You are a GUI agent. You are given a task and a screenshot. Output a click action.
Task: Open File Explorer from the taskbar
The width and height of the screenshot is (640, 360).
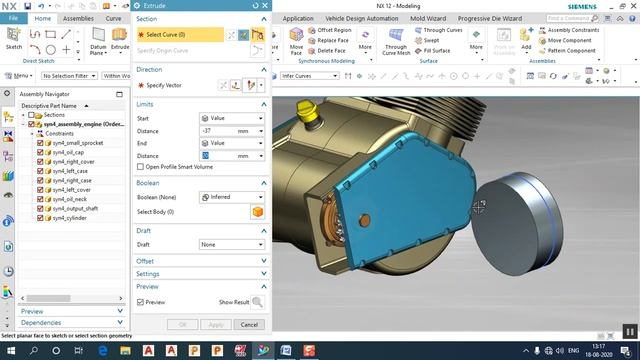[x=125, y=351]
